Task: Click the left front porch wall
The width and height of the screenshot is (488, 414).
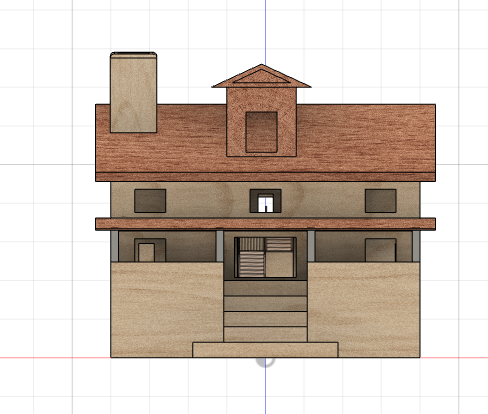Action: coord(167,309)
